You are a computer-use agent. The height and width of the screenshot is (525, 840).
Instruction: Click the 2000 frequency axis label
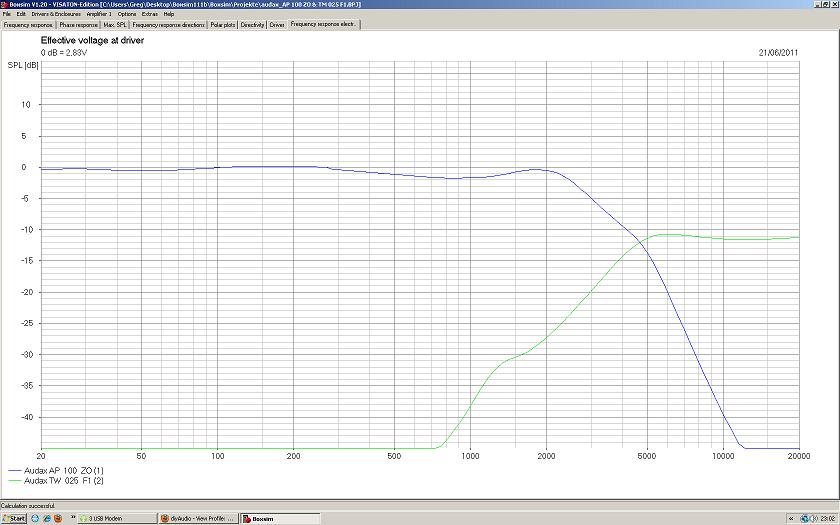pyautogui.click(x=546, y=456)
